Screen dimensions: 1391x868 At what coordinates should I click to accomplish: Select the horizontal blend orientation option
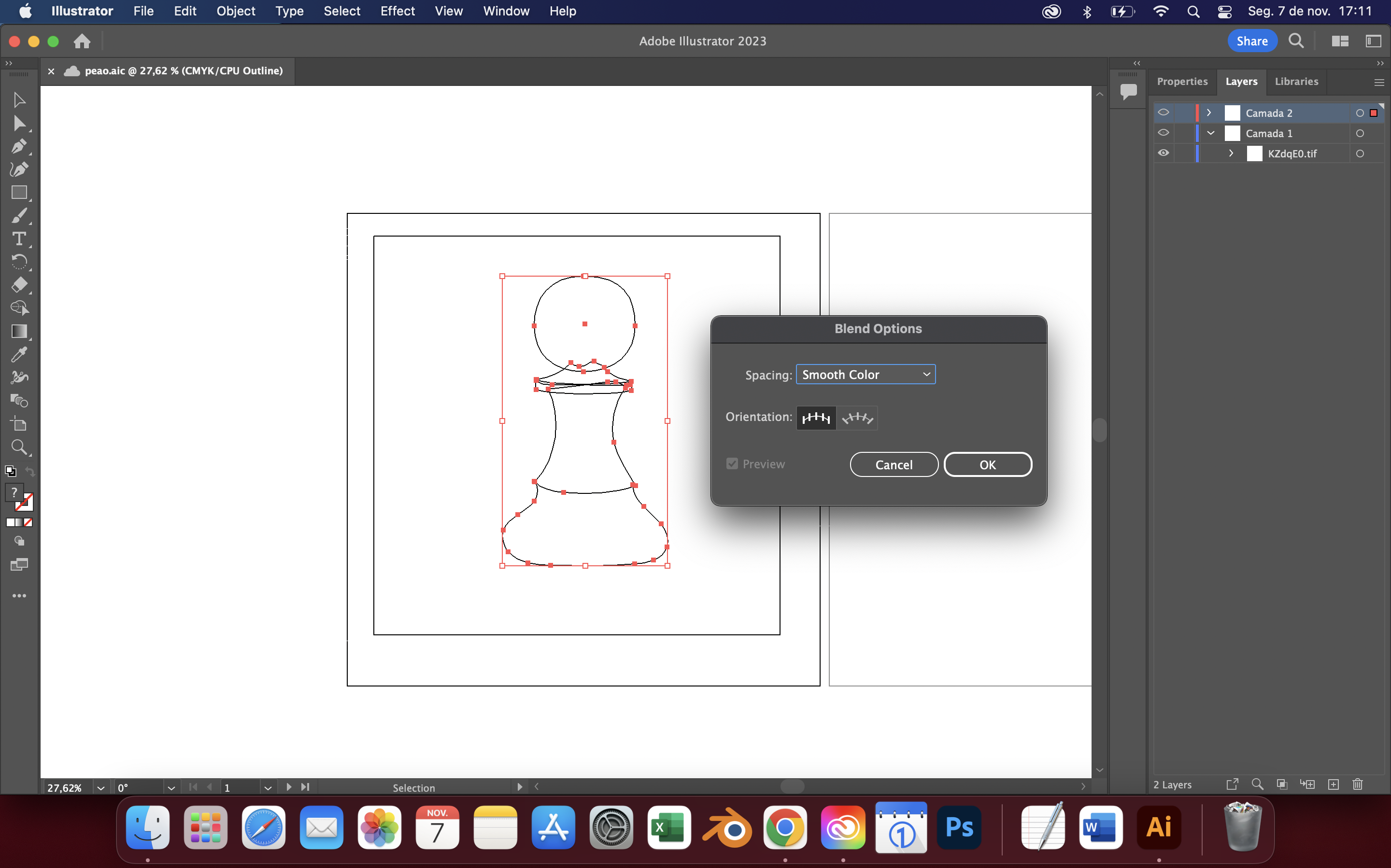pos(816,418)
